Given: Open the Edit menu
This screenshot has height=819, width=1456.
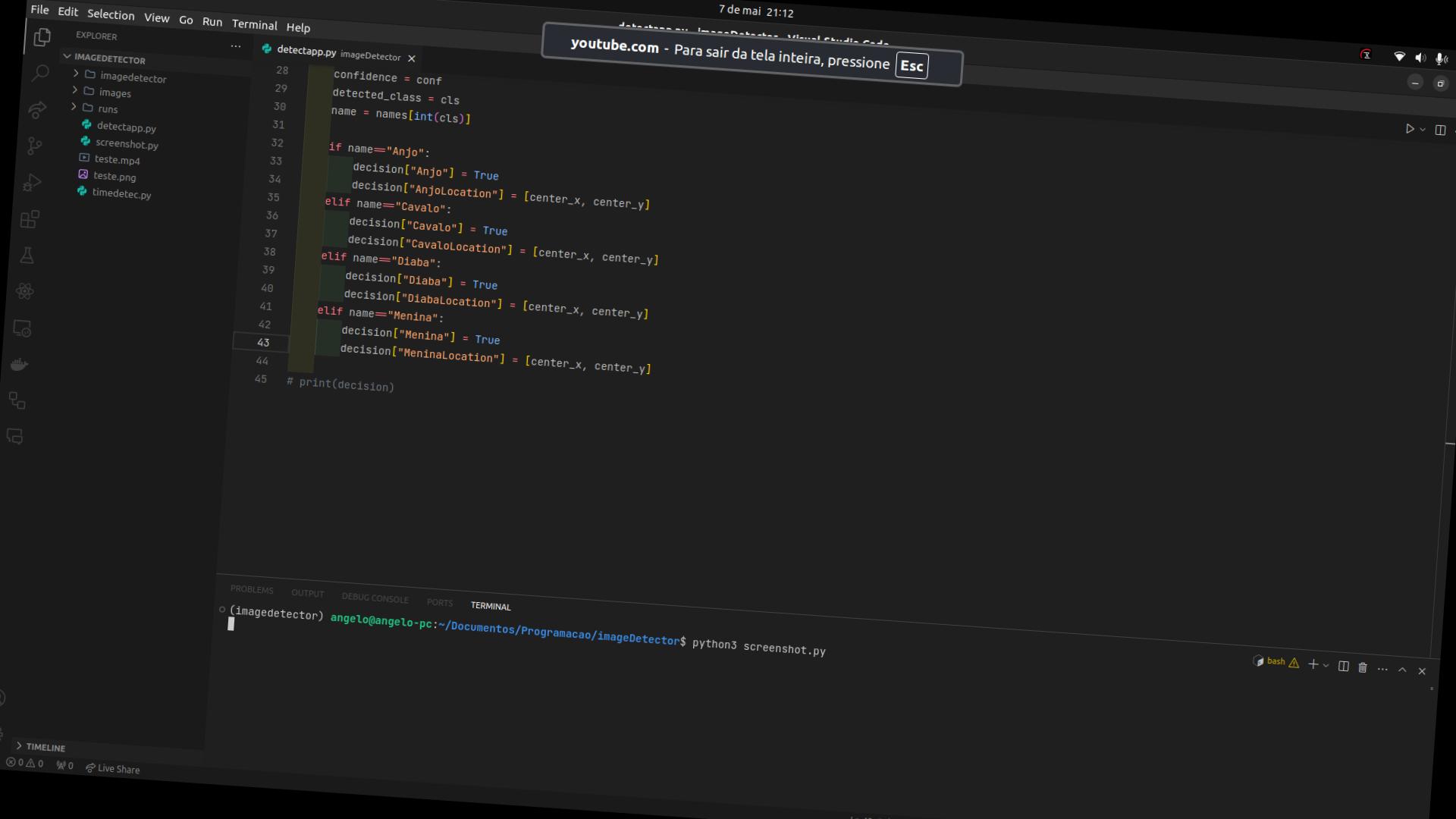Looking at the screenshot, I should click(x=68, y=12).
